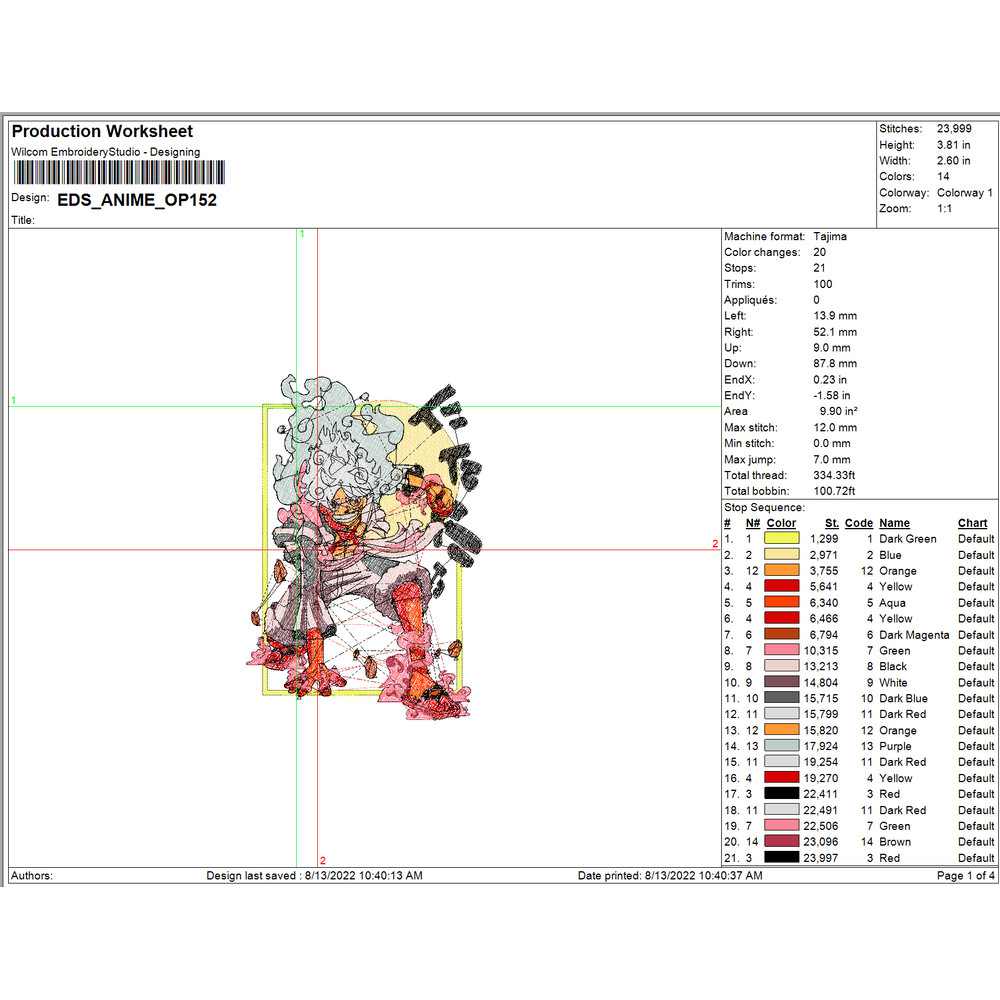The height and width of the screenshot is (1000, 1000).
Task: Click the 'Stop Sequence:' label
Action: pyautogui.click(x=764, y=508)
